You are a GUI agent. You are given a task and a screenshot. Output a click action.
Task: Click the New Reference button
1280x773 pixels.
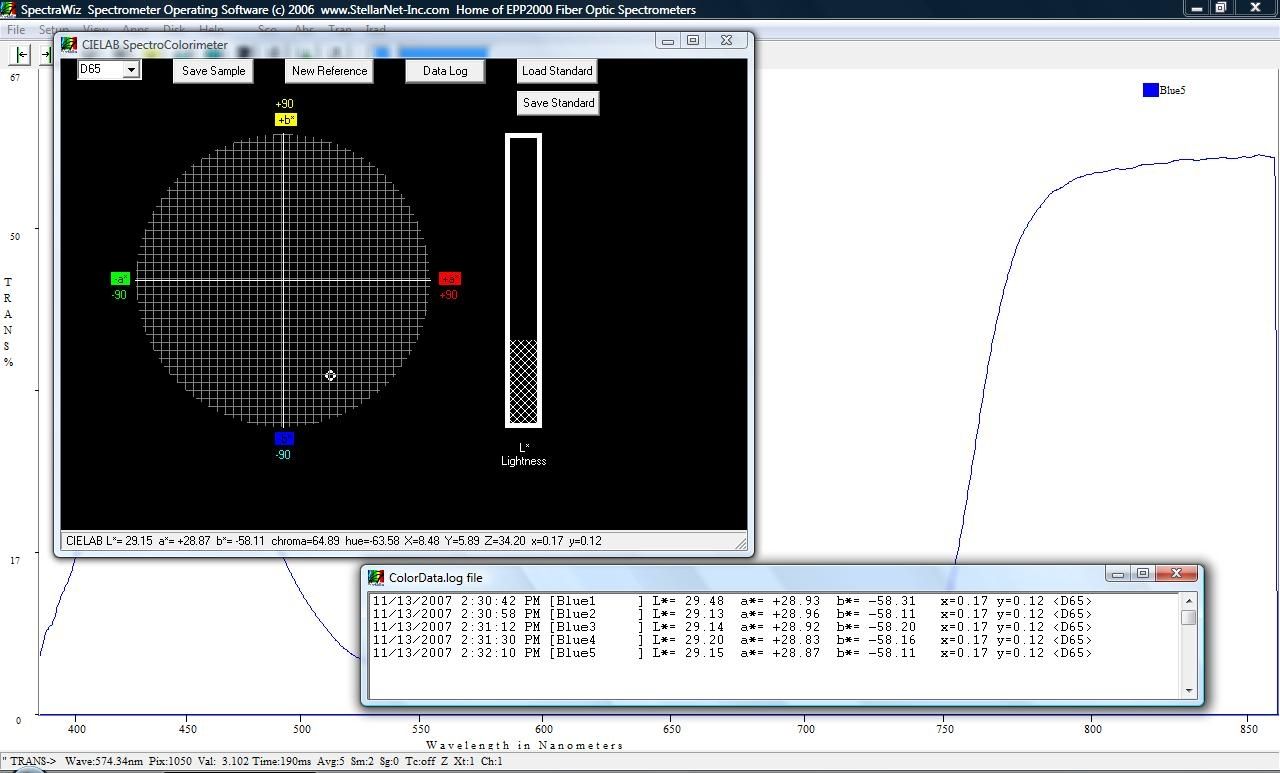pos(329,70)
